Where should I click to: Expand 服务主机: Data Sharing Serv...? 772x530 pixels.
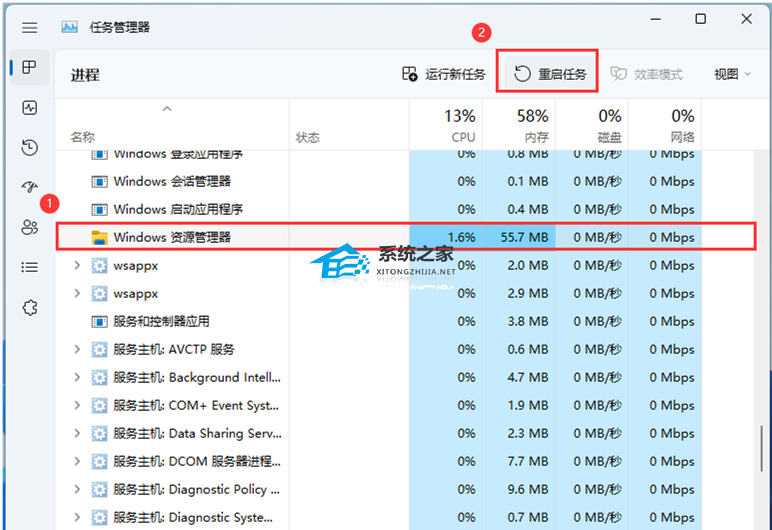point(77,433)
